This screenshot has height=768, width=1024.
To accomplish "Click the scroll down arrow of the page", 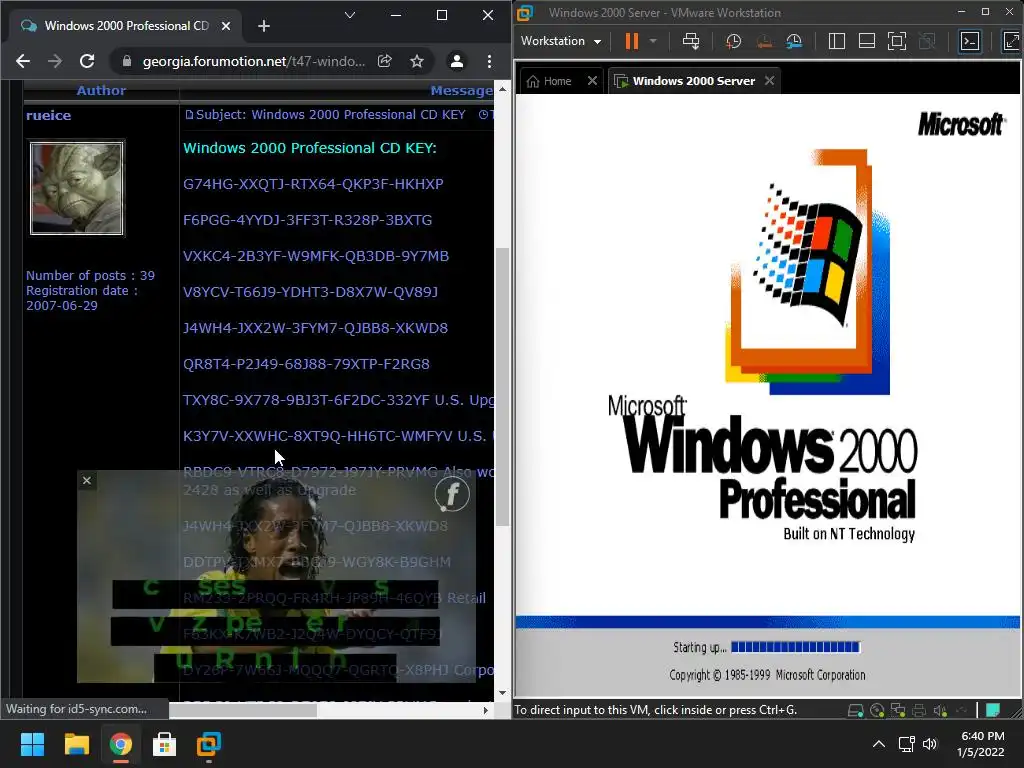I will click(502, 693).
